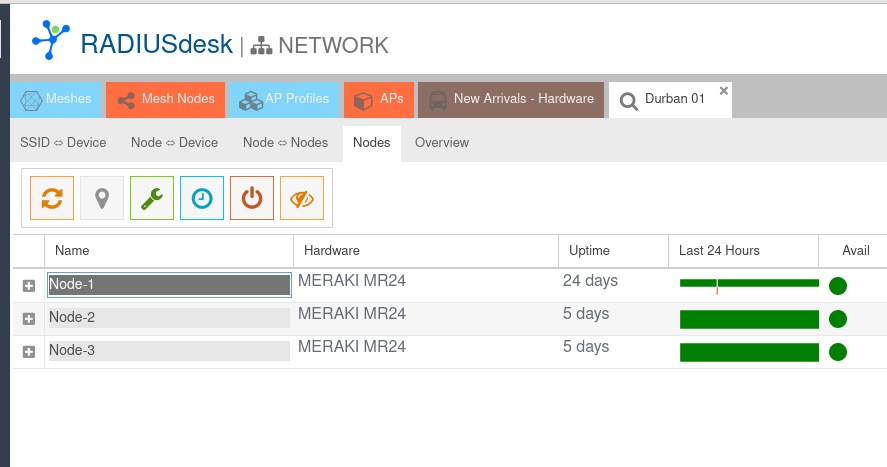Close the Durban 01 tab
887x467 pixels.
click(x=724, y=90)
